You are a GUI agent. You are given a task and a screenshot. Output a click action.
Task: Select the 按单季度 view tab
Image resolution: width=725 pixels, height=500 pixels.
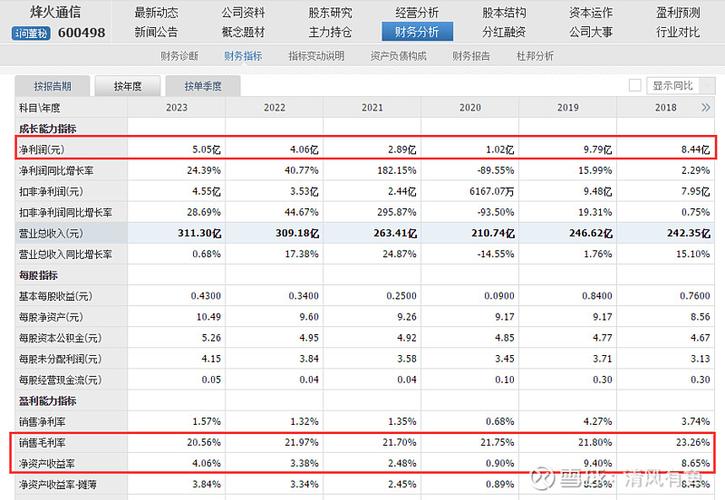coord(203,86)
